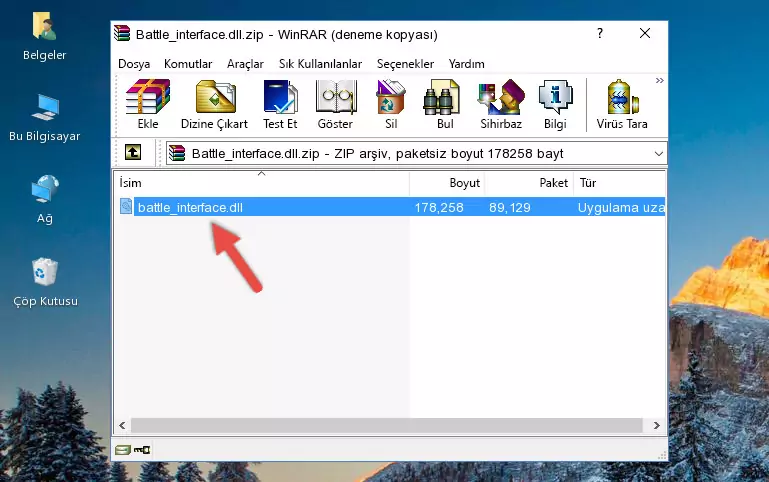Select the battle_interface.dll file
The height and width of the screenshot is (482, 769).
click(x=190, y=207)
